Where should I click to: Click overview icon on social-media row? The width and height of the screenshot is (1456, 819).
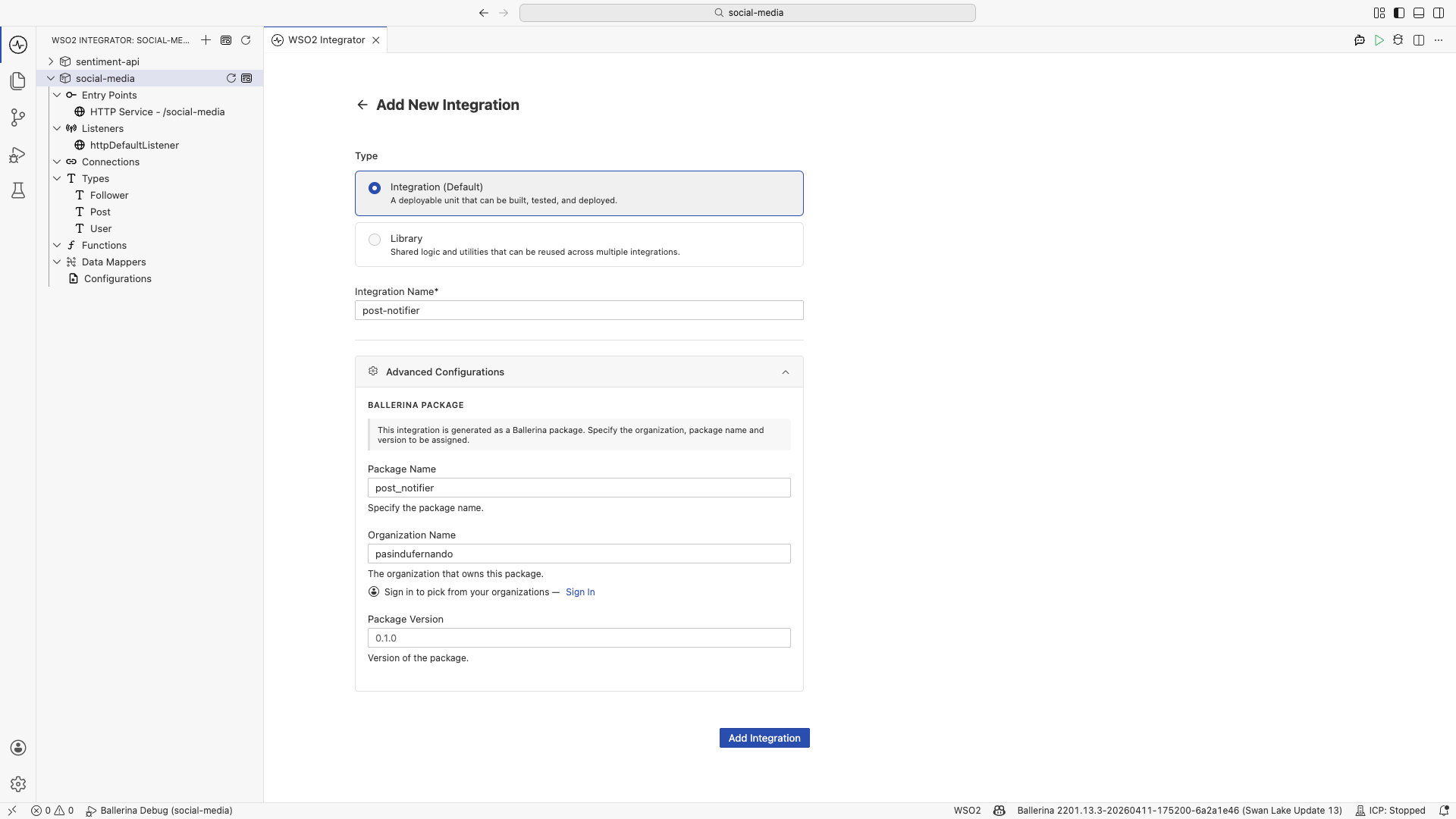[246, 78]
